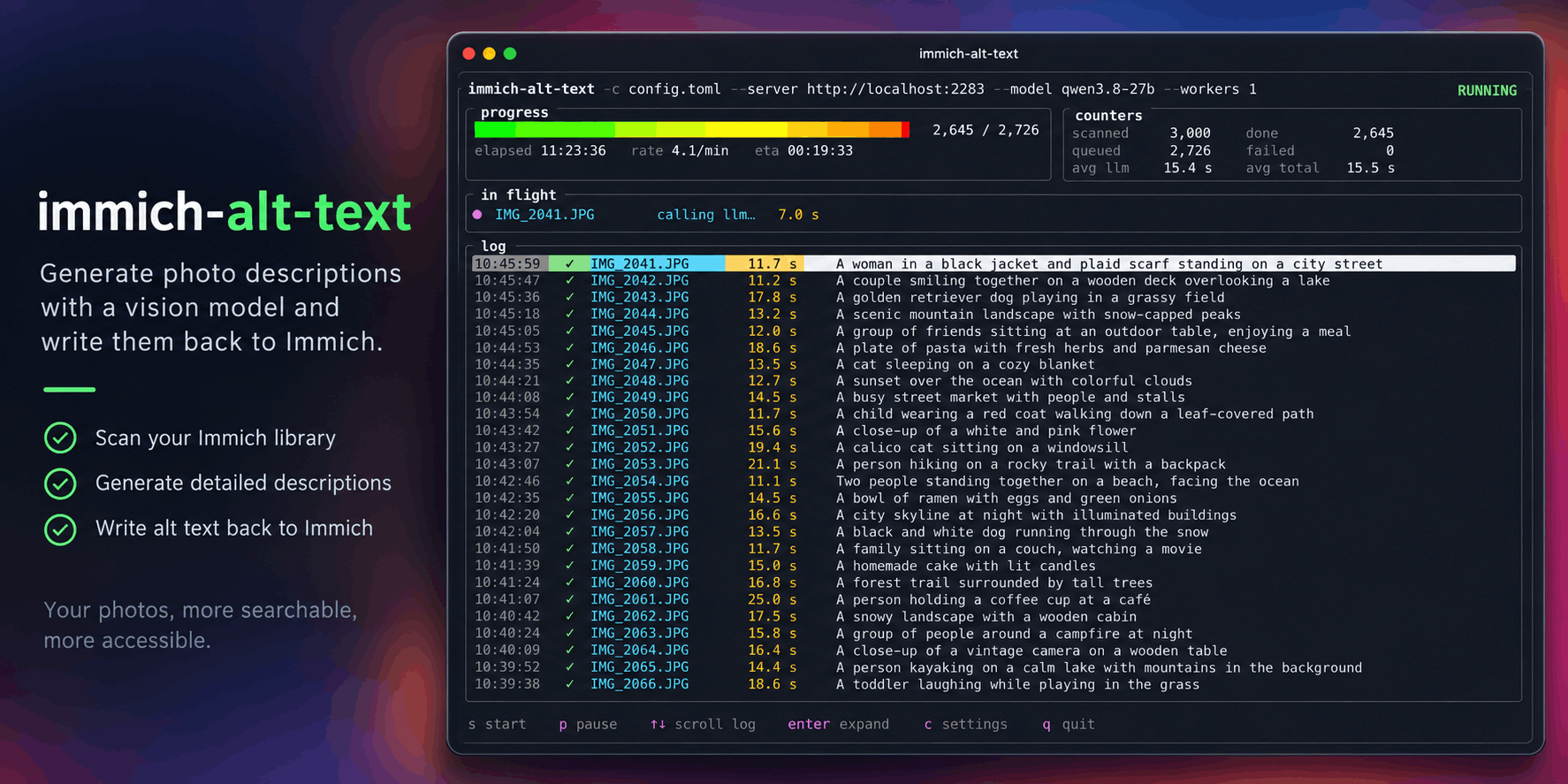Click the 19.4 s duration in the log

[772, 448]
